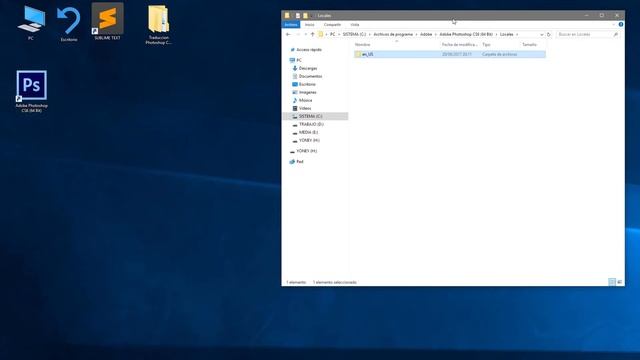Click the Descargas download arrow icon
This screenshot has width=640, height=360.
[295, 68]
